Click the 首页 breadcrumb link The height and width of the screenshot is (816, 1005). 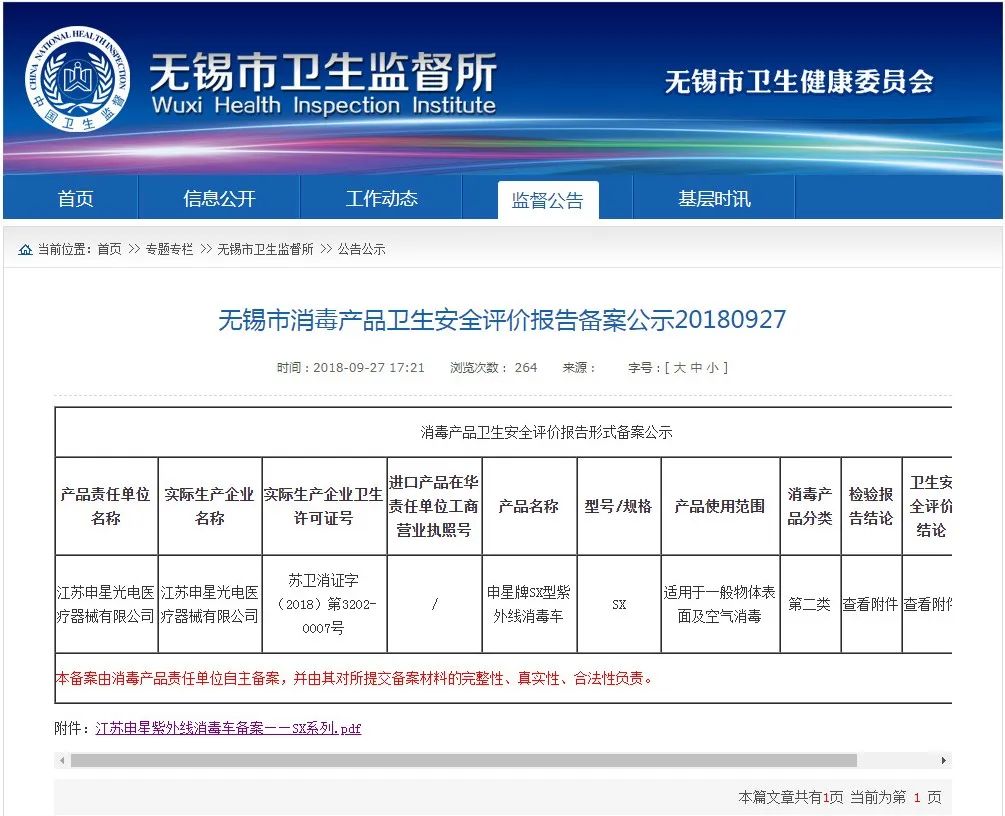coord(109,249)
